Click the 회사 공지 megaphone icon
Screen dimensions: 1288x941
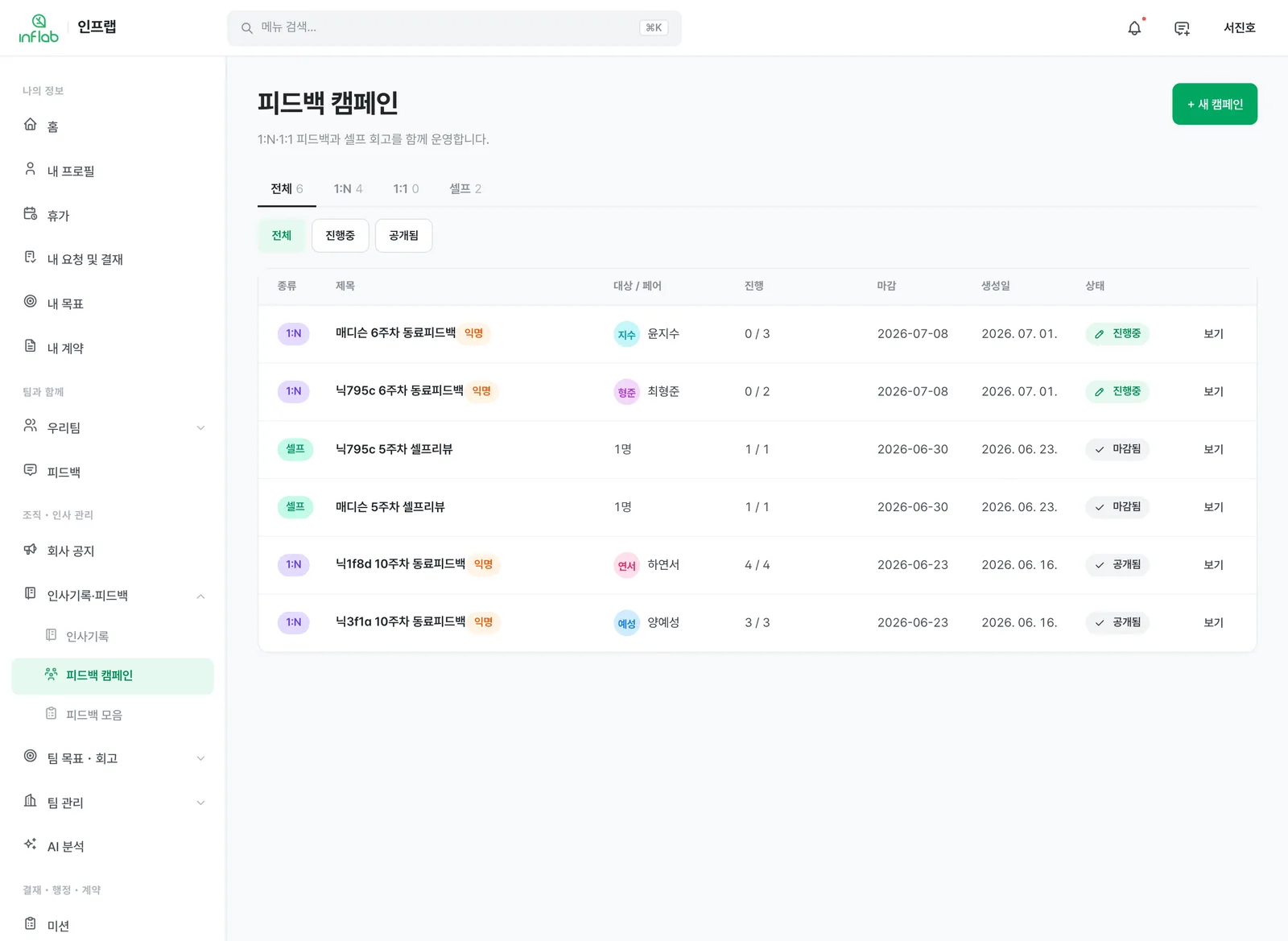click(x=31, y=549)
